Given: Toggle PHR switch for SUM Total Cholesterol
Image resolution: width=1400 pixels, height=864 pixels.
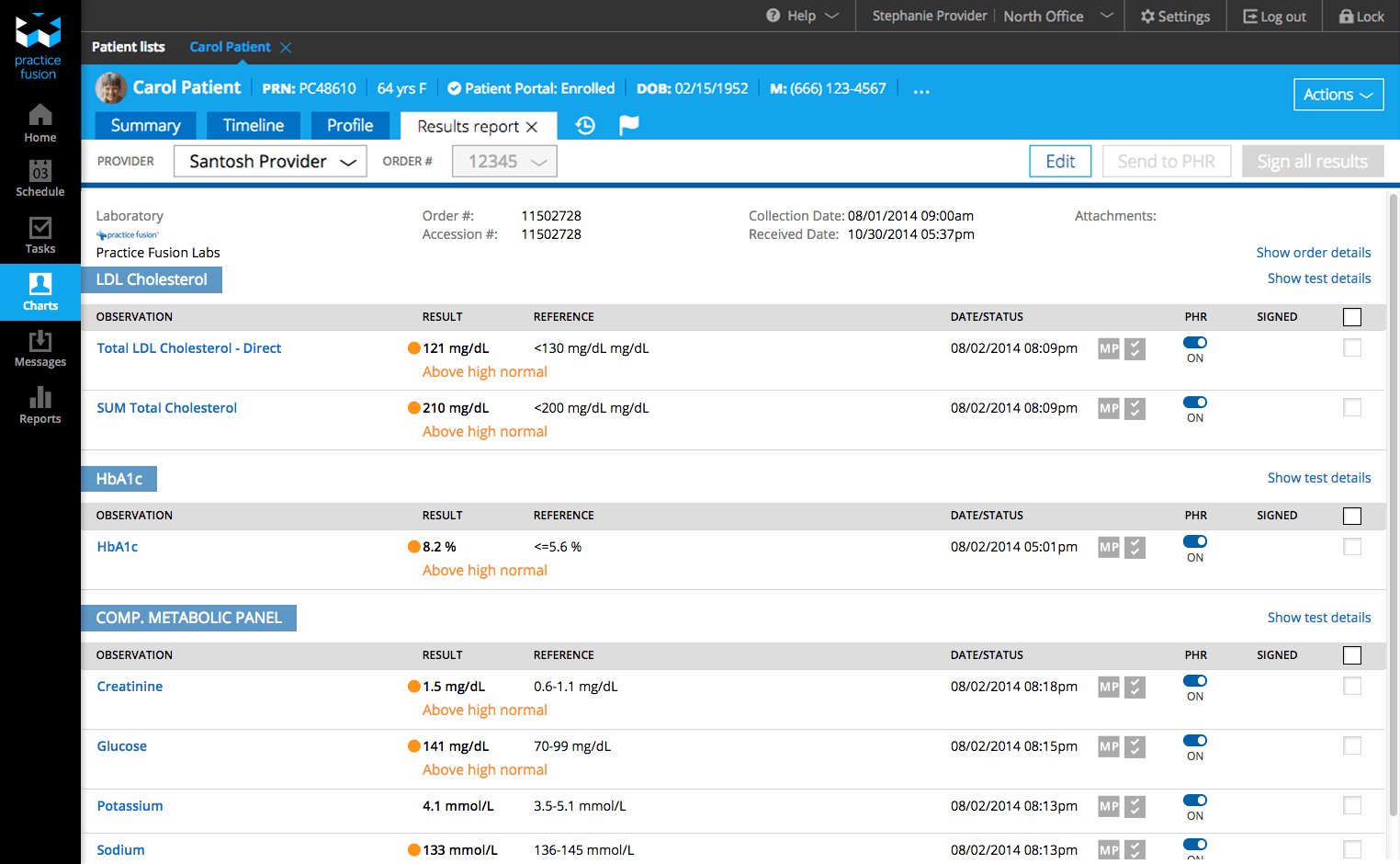Looking at the screenshot, I should [1195, 403].
